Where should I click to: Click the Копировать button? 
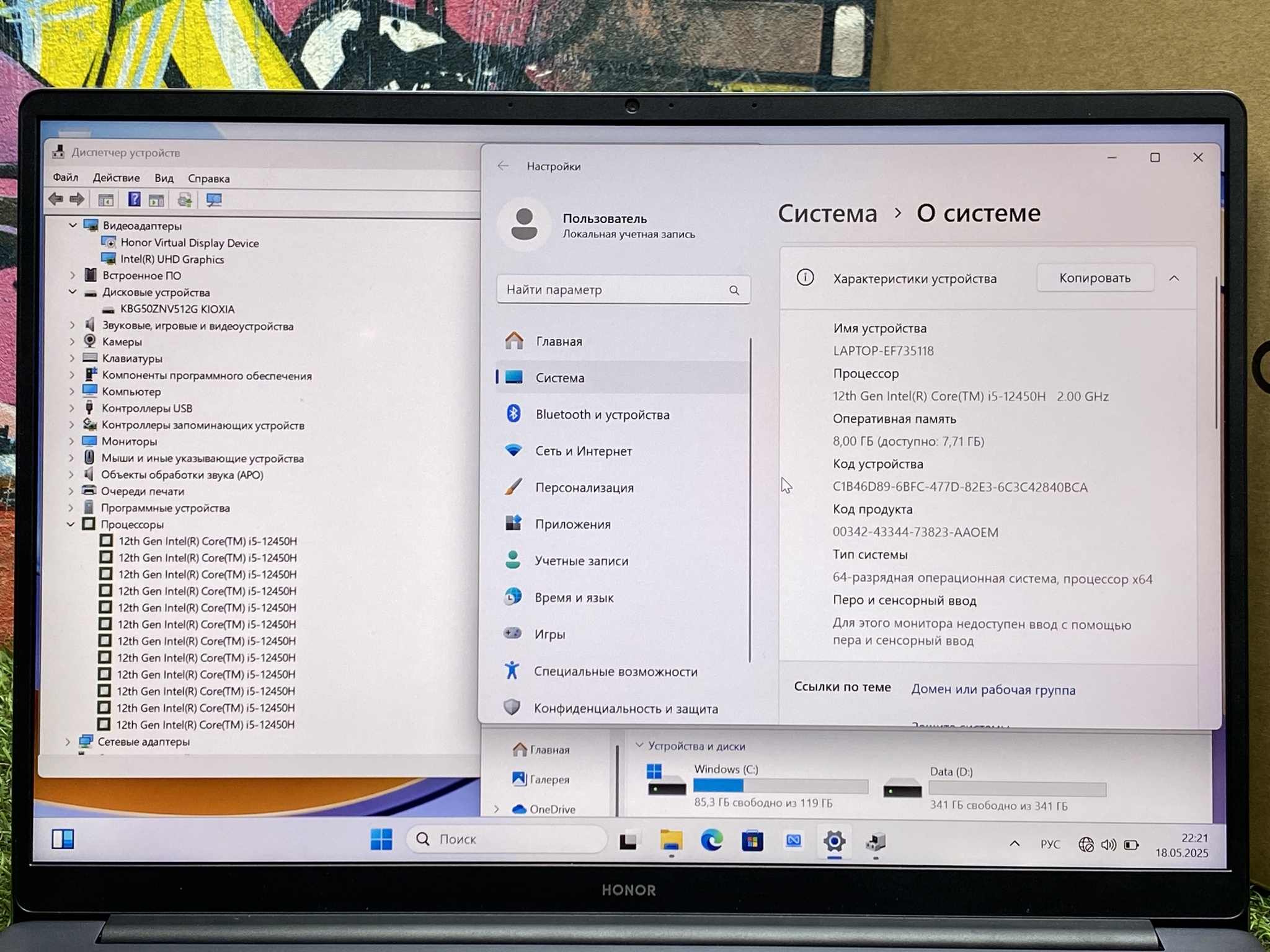[x=1095, y=278]
